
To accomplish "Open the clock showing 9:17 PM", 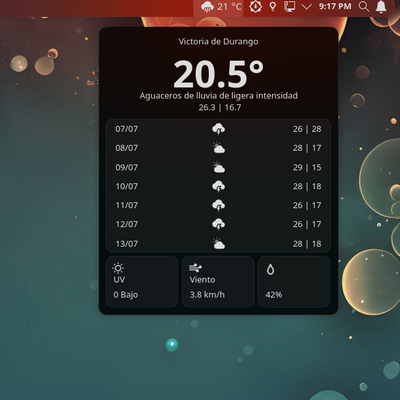I will point(335,6).
